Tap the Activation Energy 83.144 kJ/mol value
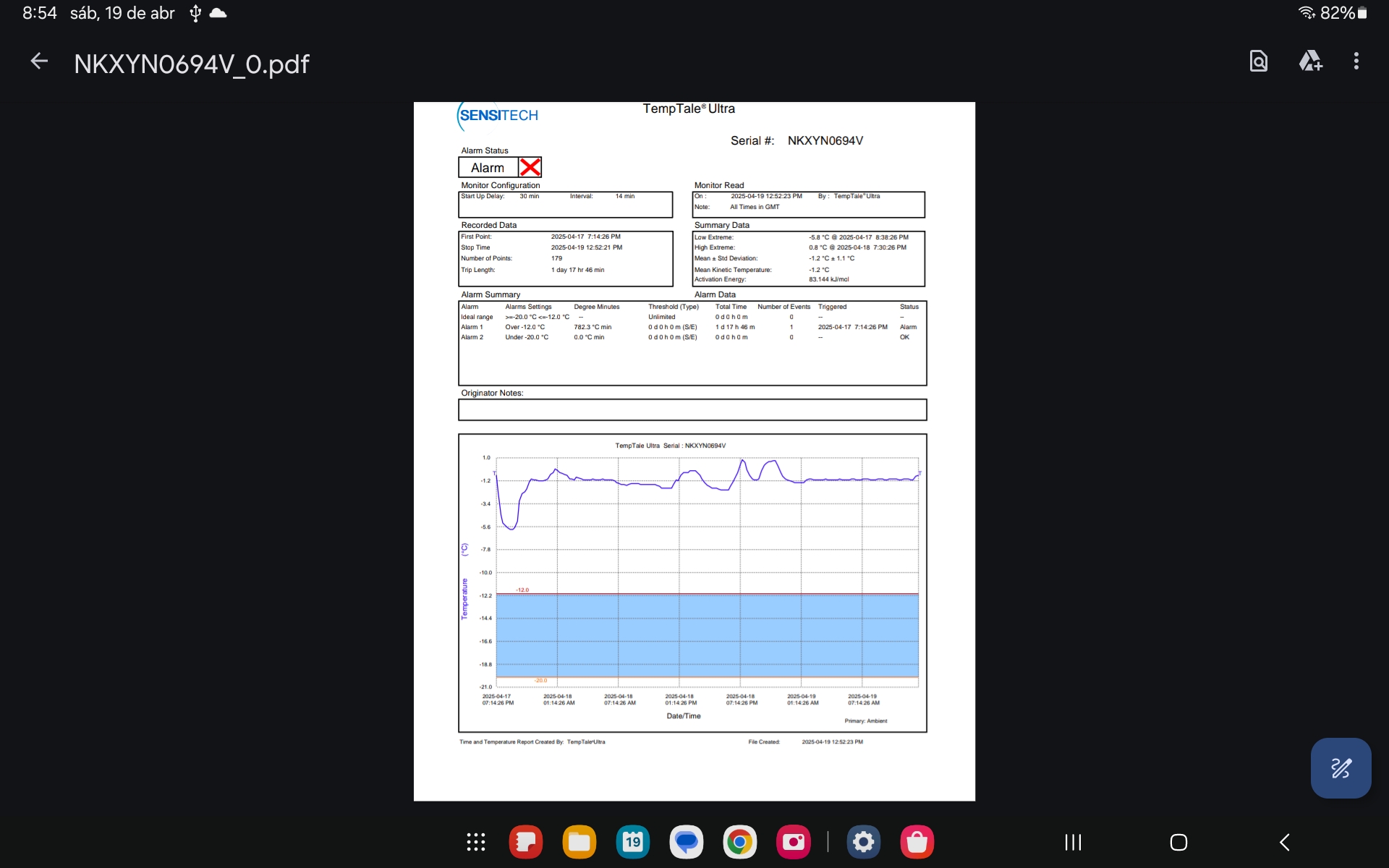Image resolution: width=1389 pixels, height=868 pixels. pyautogui.click(x=829, y=279)
